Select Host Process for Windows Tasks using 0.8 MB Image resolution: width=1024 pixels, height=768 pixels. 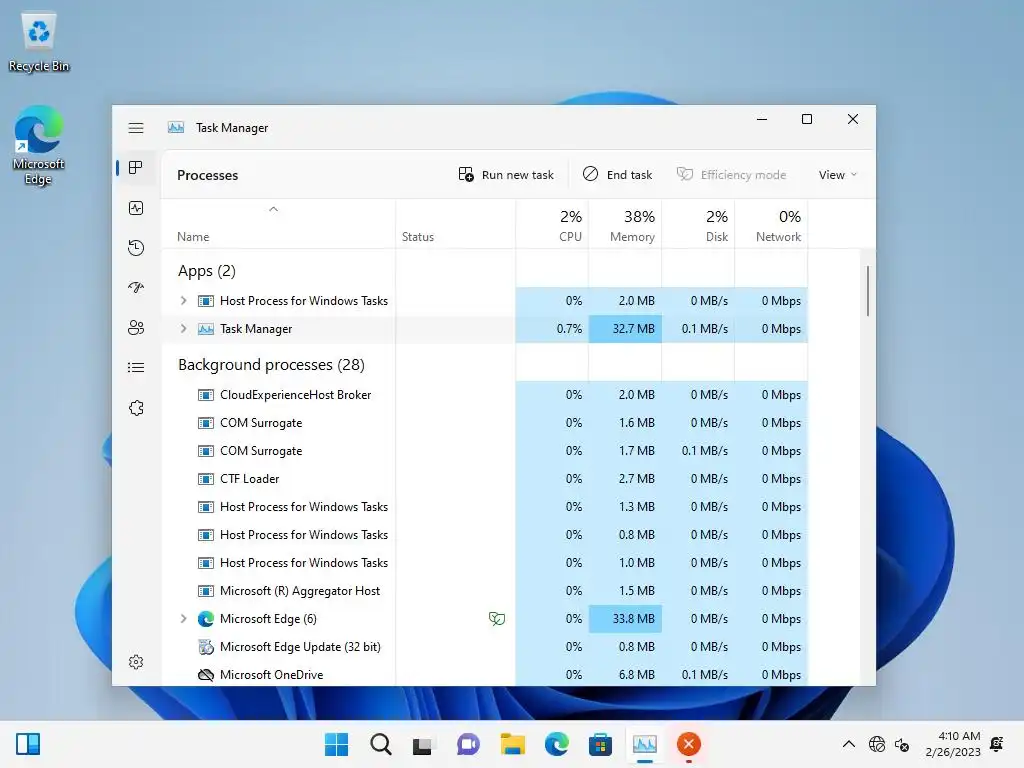485,535
